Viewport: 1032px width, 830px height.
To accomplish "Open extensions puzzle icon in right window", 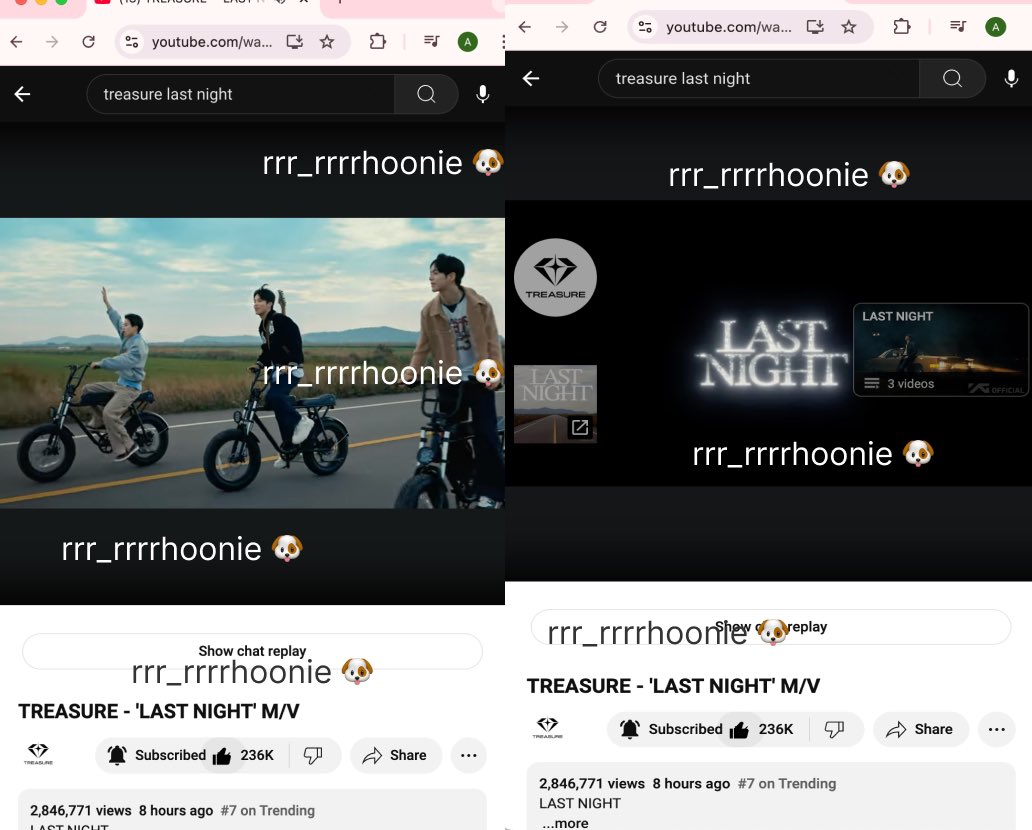I will (x=901, y=27).
